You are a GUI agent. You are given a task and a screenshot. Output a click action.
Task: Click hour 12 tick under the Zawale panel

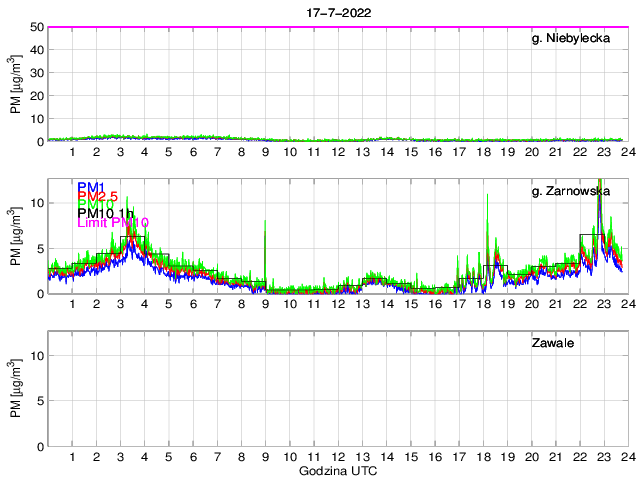(x=337, y=457)
